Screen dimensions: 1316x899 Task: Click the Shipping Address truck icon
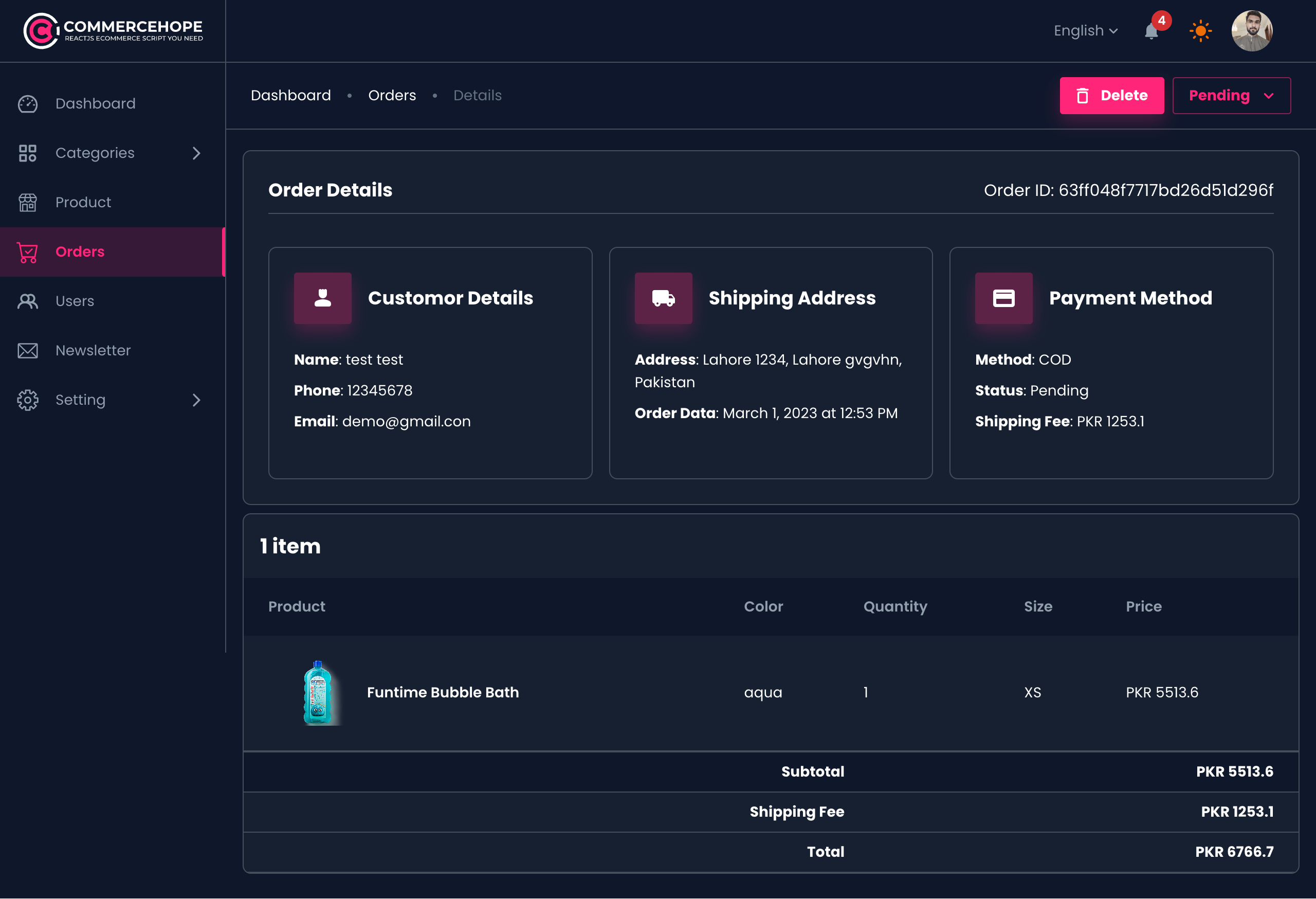click(x=663, y=298)
